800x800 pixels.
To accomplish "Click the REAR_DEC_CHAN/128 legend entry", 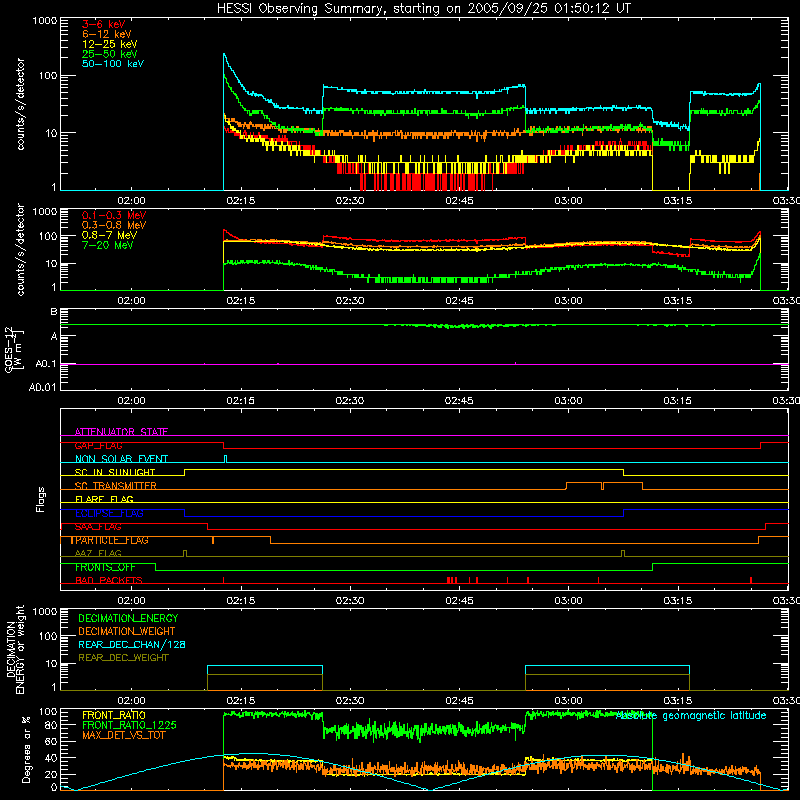I will [132, 644].
